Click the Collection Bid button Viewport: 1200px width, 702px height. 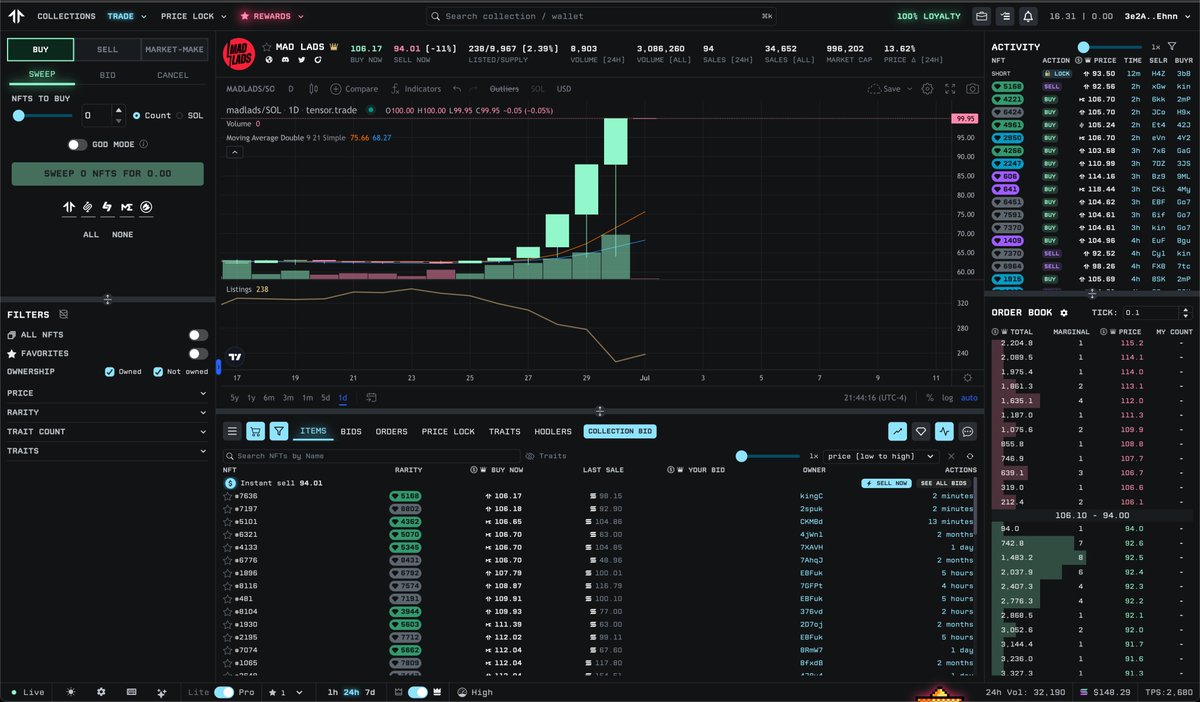tap(620, 432)
